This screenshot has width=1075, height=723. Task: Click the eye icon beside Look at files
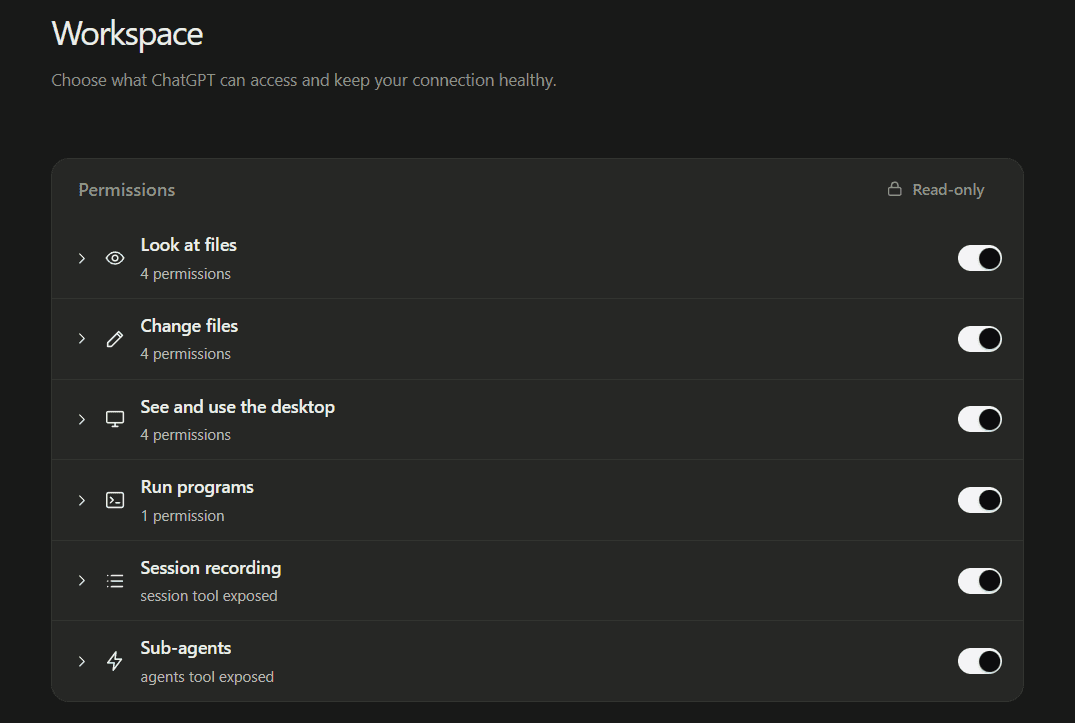point(115,258)
